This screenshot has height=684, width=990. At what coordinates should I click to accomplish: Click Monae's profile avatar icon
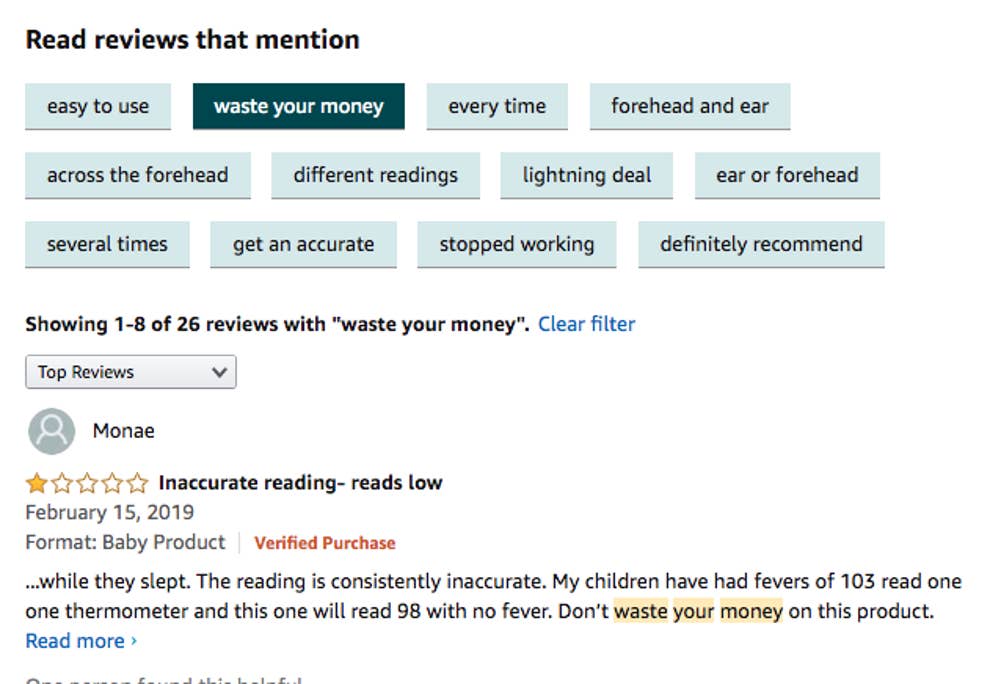pos(52,431)
